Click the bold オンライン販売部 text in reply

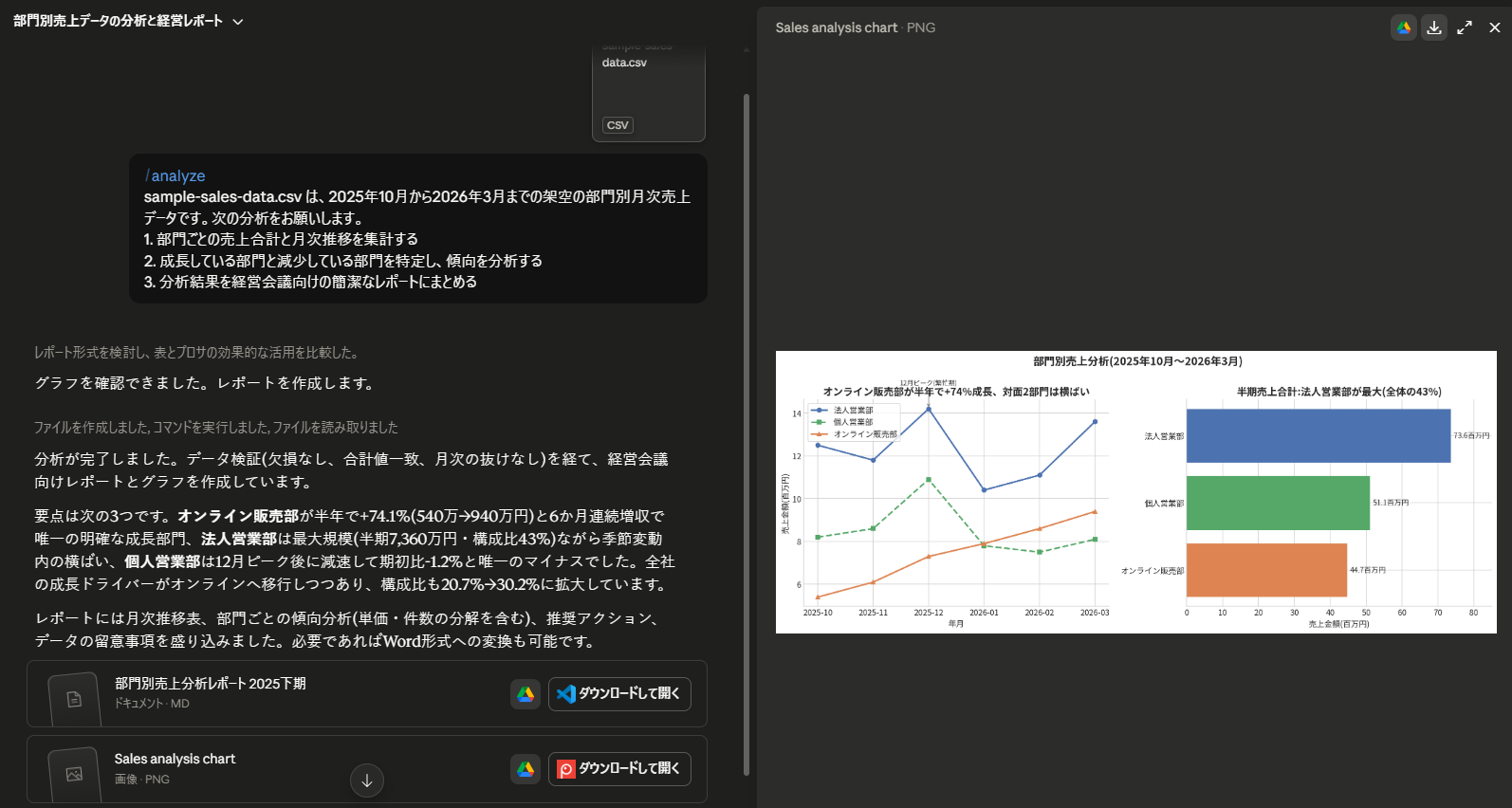[238, 516]
